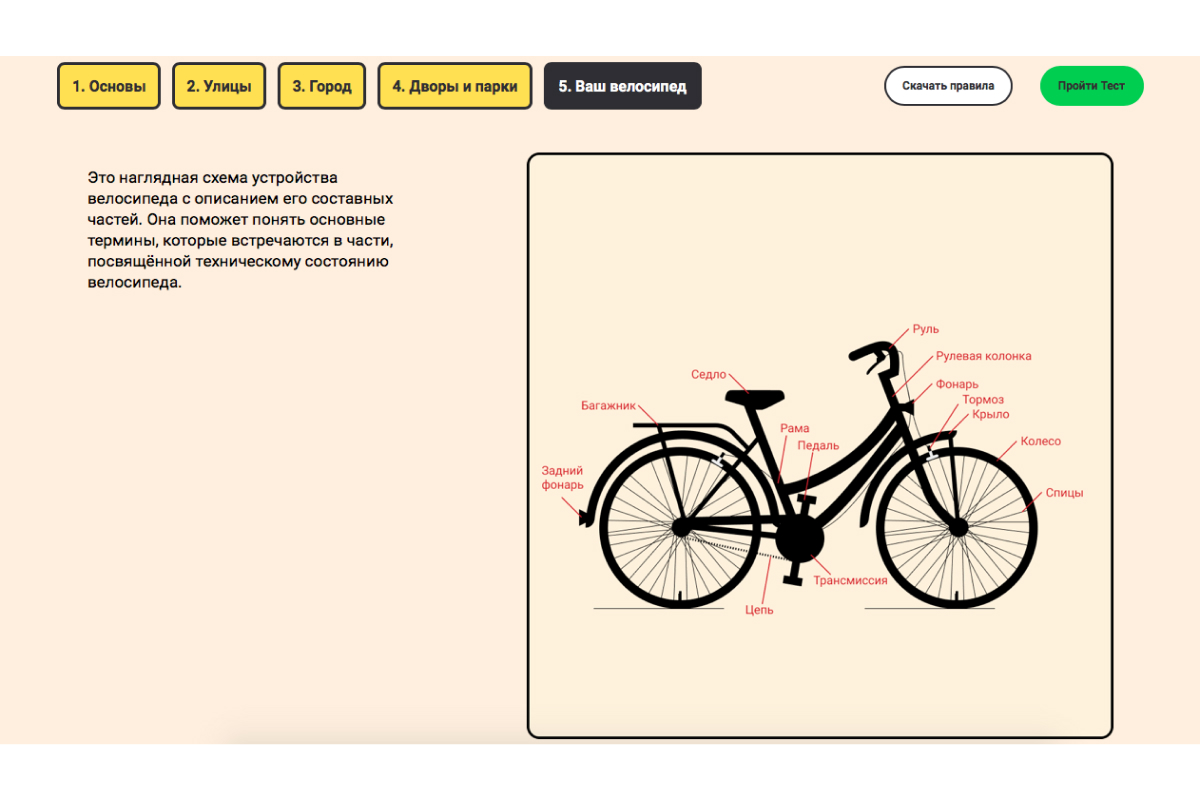Click the 'Колесо' label
Image resolution: width=1200 pixels, height=800 pixels.
click(x=1040, y=441)
